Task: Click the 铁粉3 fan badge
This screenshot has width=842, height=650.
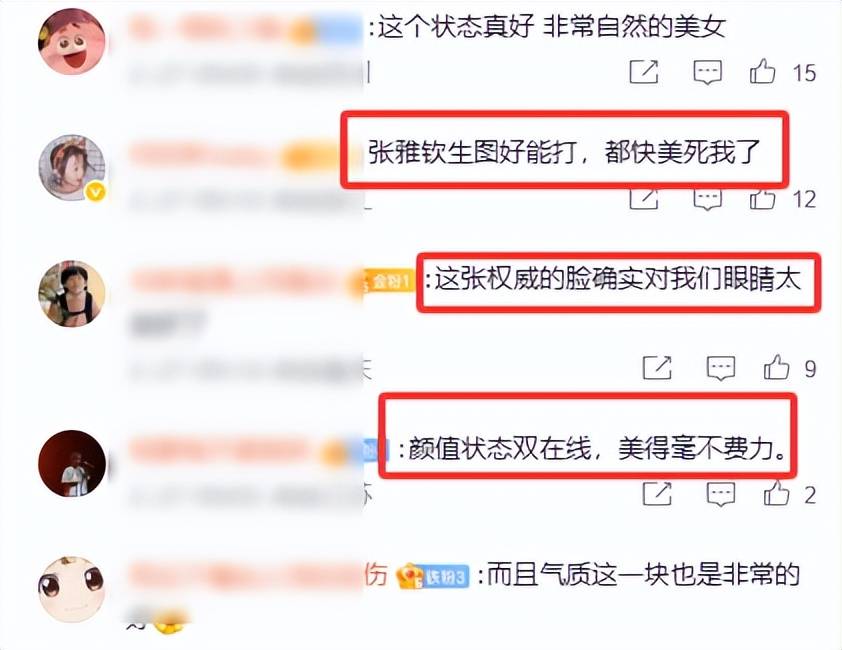Action: 433,576
